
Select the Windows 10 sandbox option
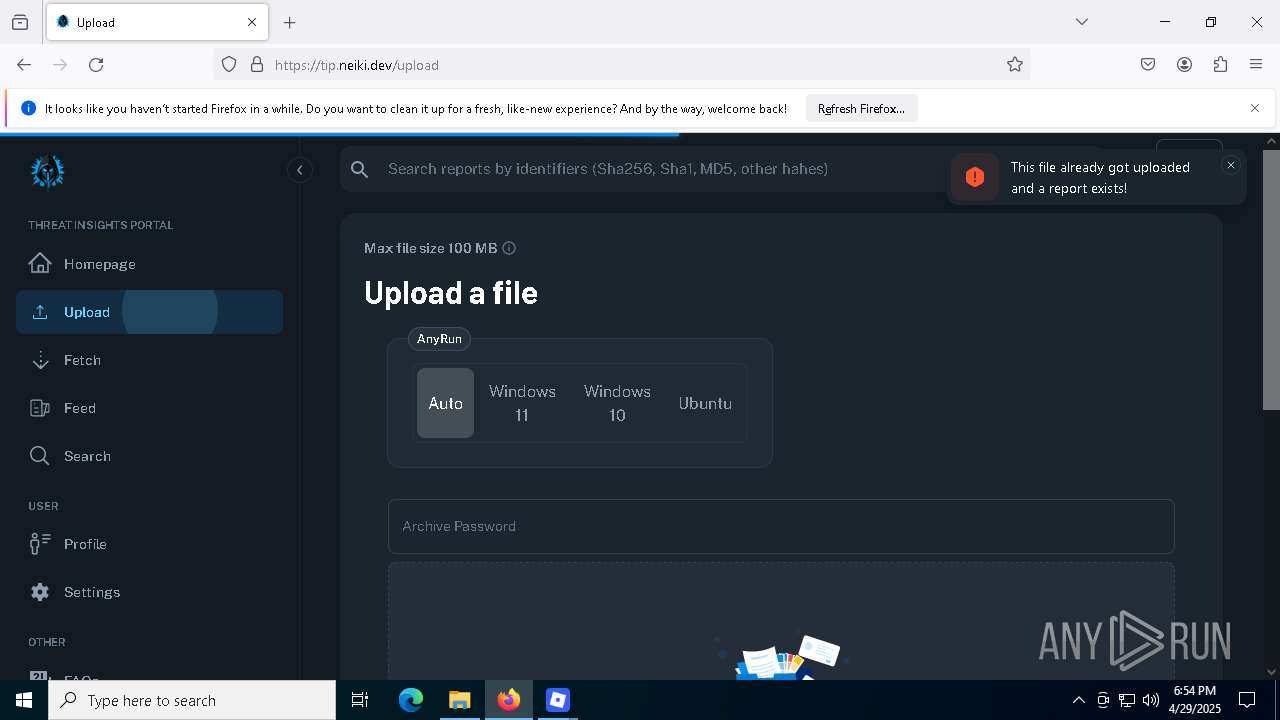click(x=617, y=403)
